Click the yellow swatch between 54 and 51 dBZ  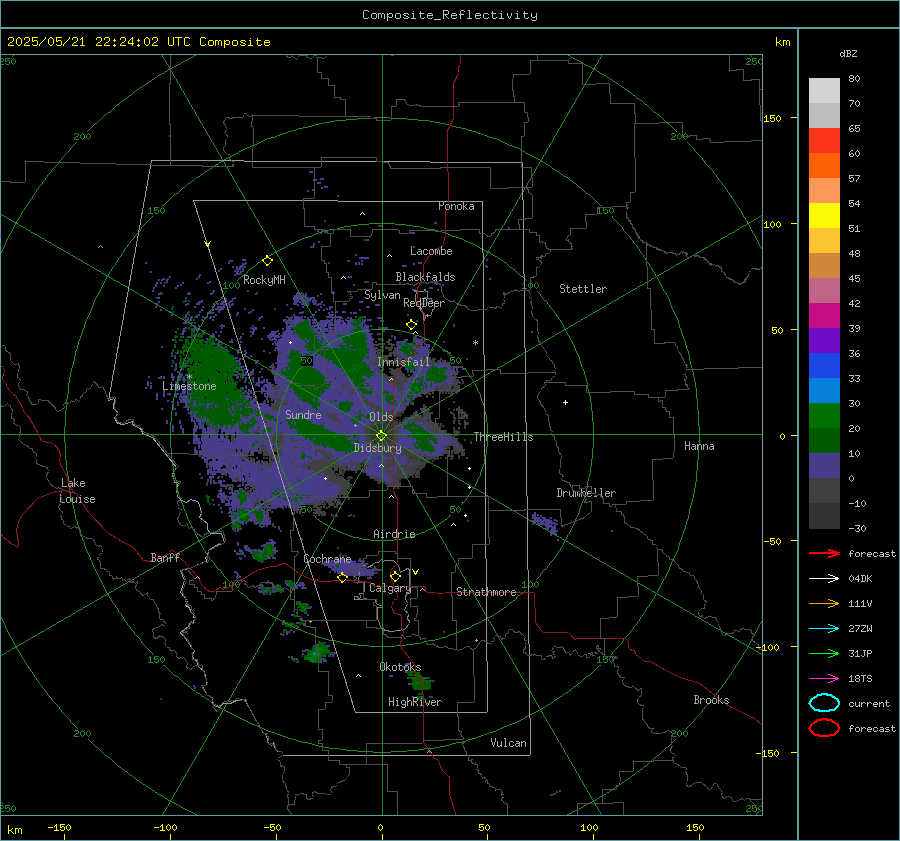(x=824, y=215)
